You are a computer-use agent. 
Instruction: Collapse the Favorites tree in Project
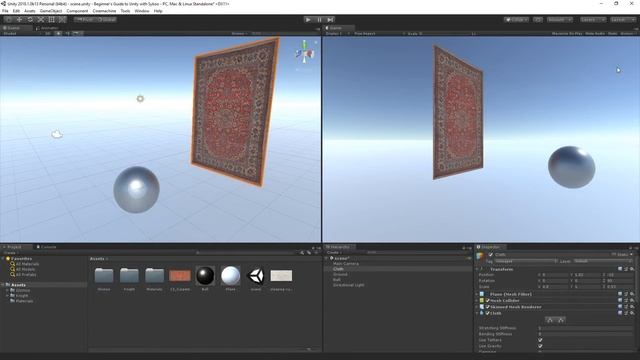pyautogui.click(x=3, y=258)
